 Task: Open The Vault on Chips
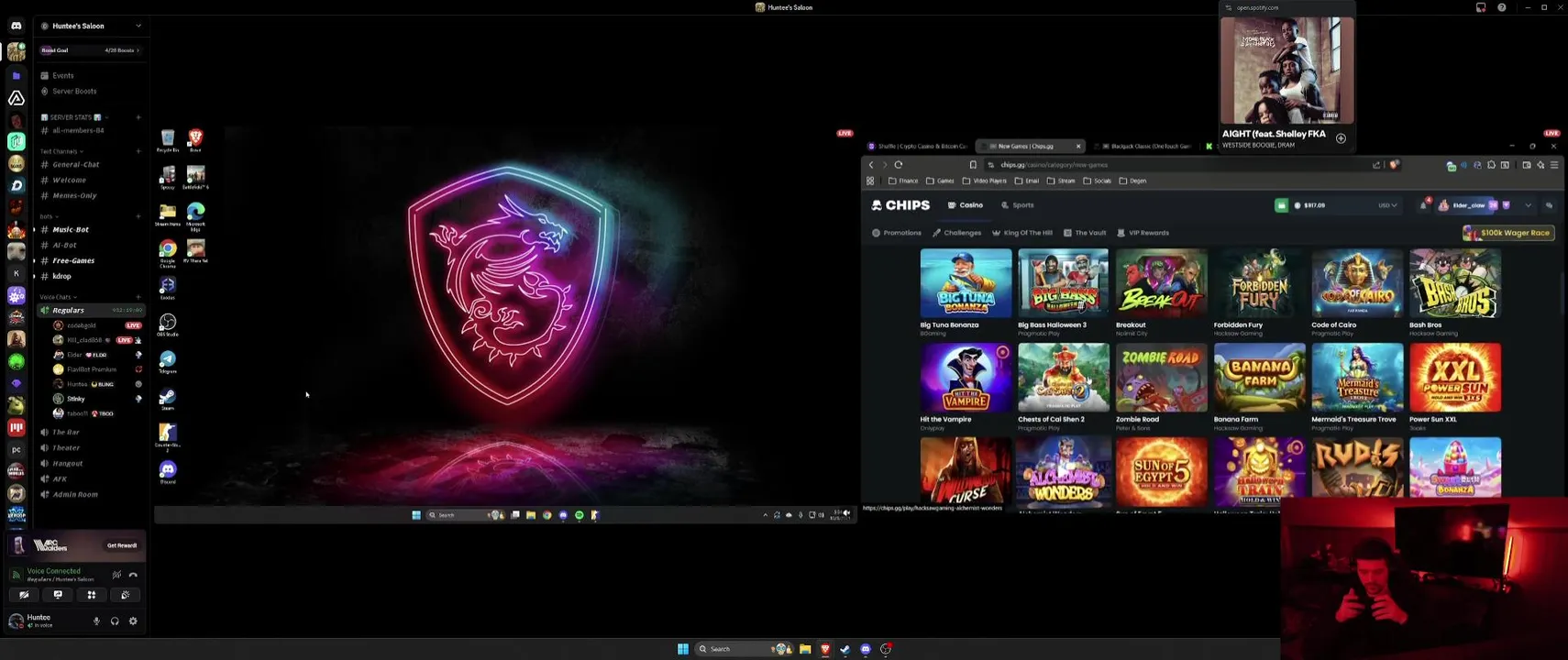1085,233
